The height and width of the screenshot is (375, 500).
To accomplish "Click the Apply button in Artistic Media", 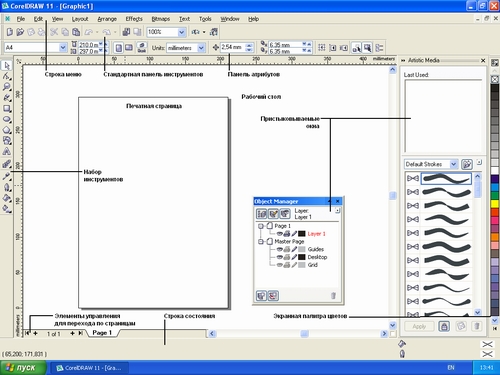I will tap(419, 326).
